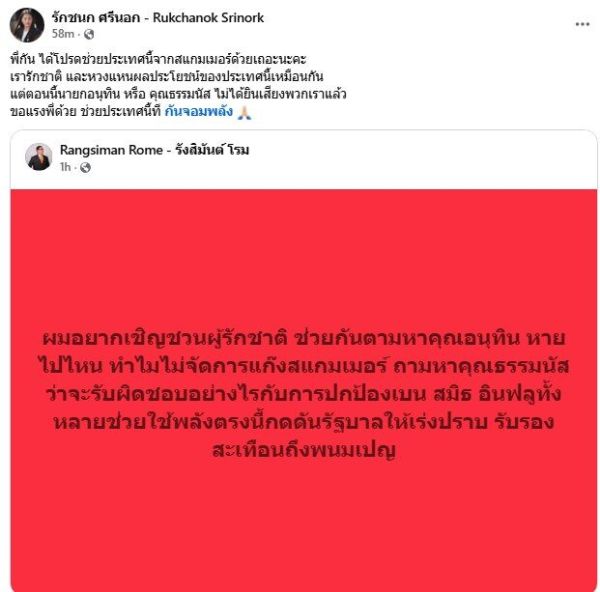Open Rukchanok Srinork's profile name link
Image resolution: width=600 pixels, height=592 pixels.
tap(158, 18)
